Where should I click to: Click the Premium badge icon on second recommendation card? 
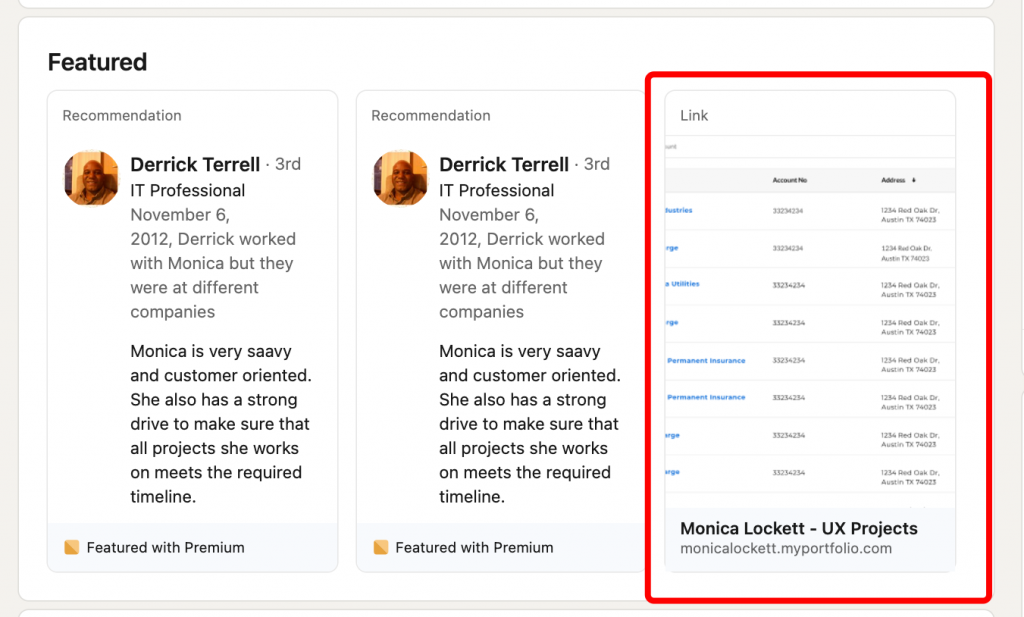click(380, 548)
